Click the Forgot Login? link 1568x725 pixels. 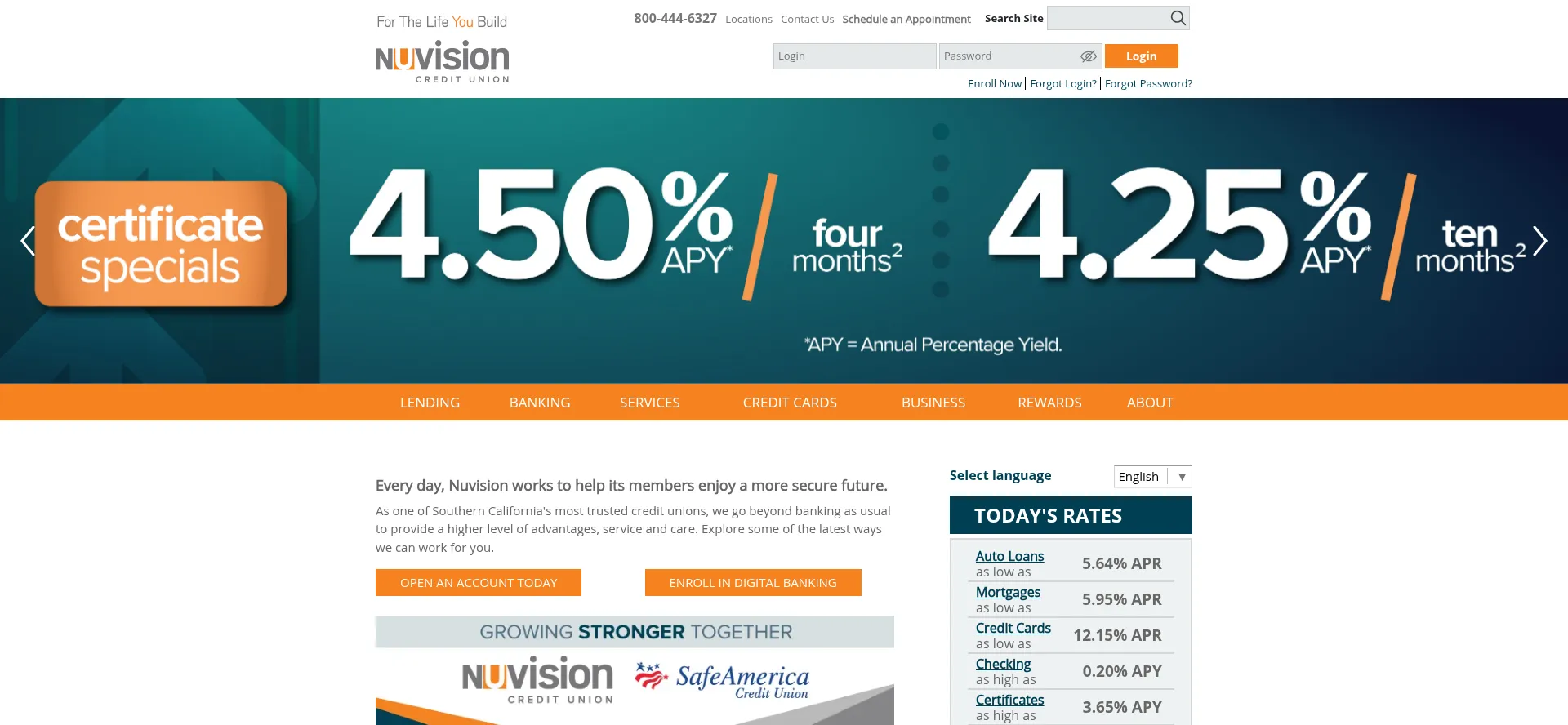point(1063,83)
